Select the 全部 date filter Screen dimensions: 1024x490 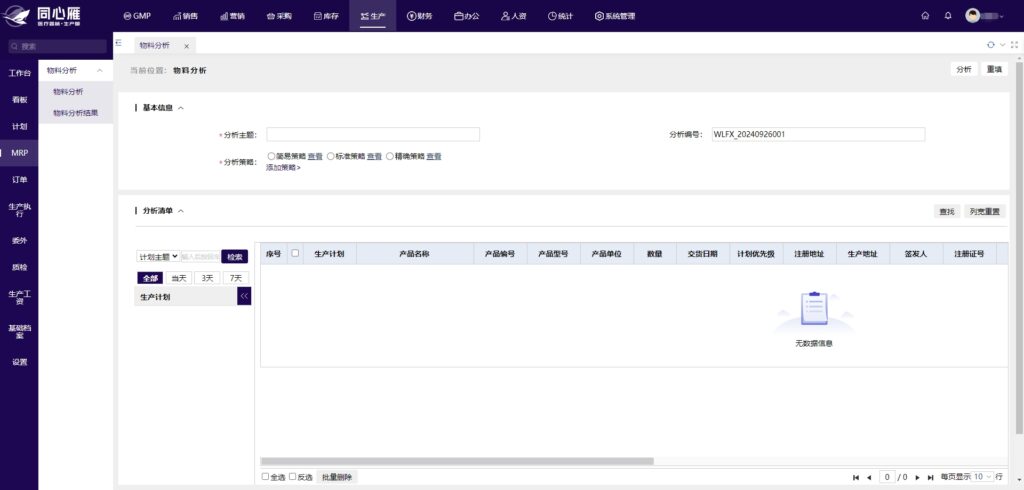[x=150, y=278]
